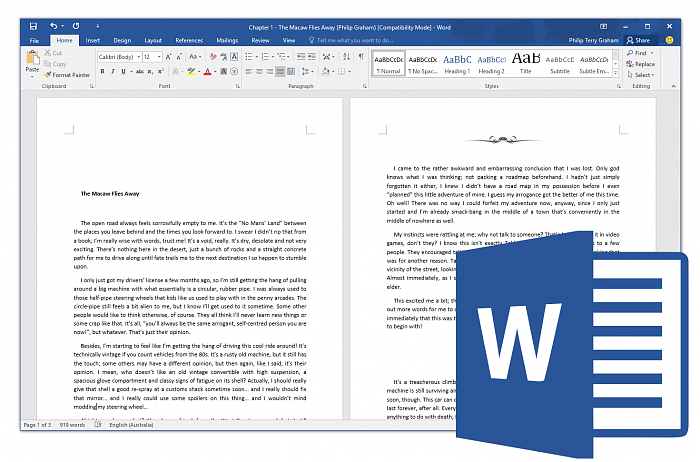The image size is (700, 462).
Task: Switch to the Insert ribbon tab
Action: point(92,40)
